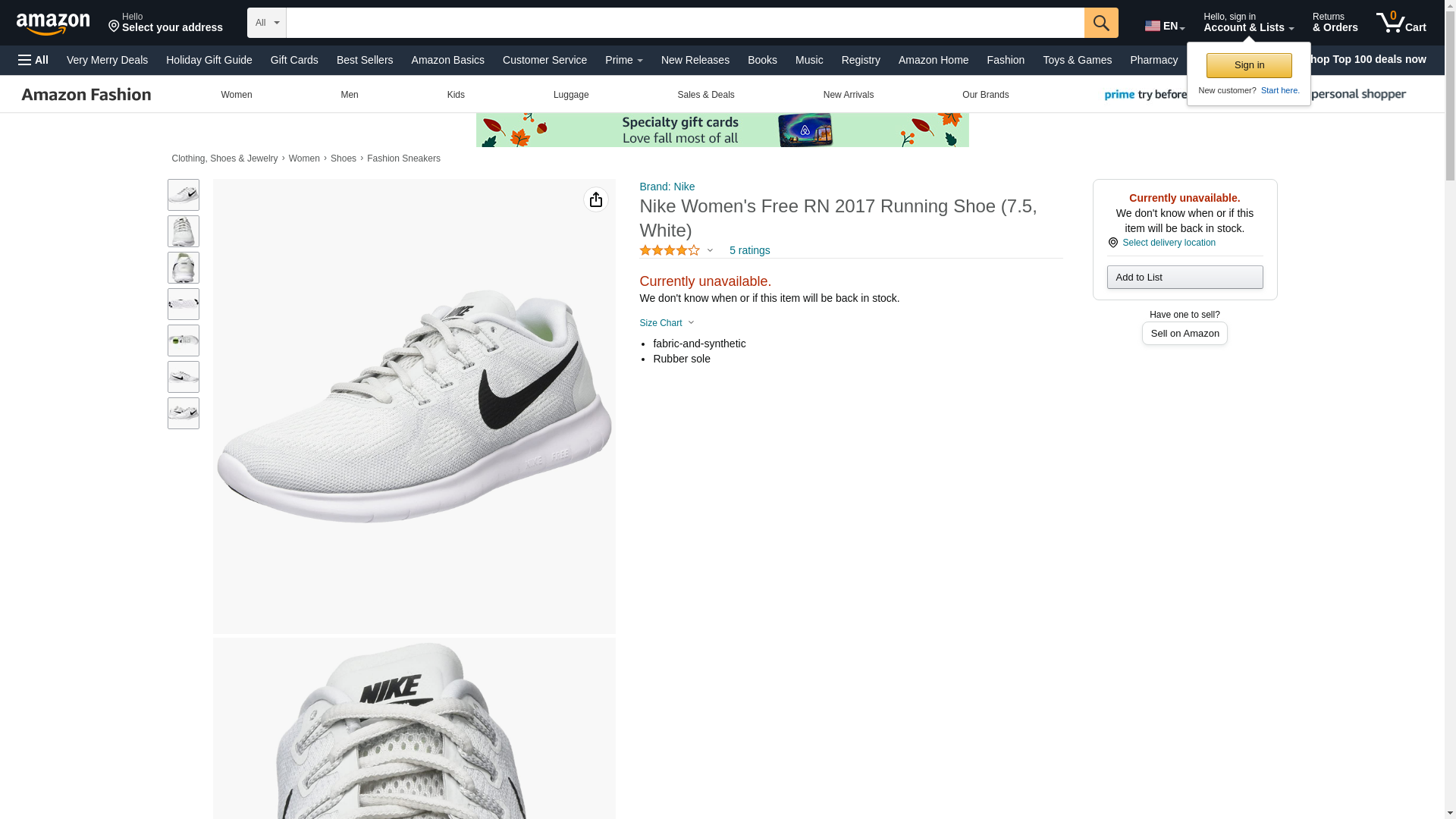Select the second shoe thumbnail image

click(x=183, y=231)
